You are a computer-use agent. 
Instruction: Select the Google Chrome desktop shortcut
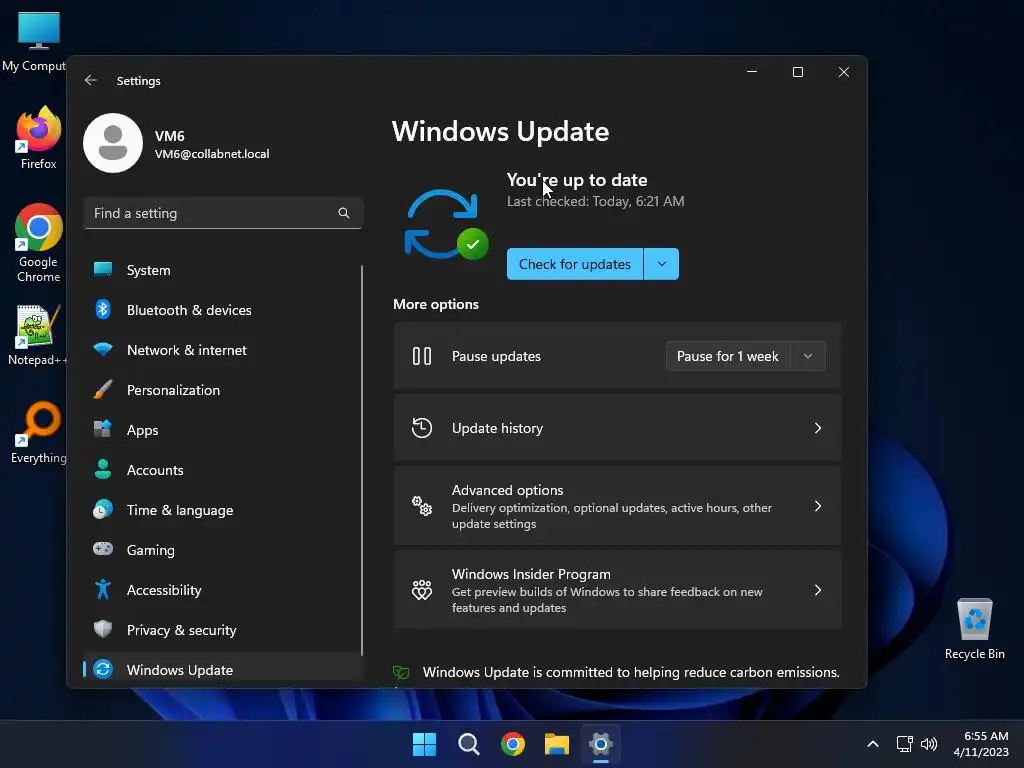(x=39, y=243)
